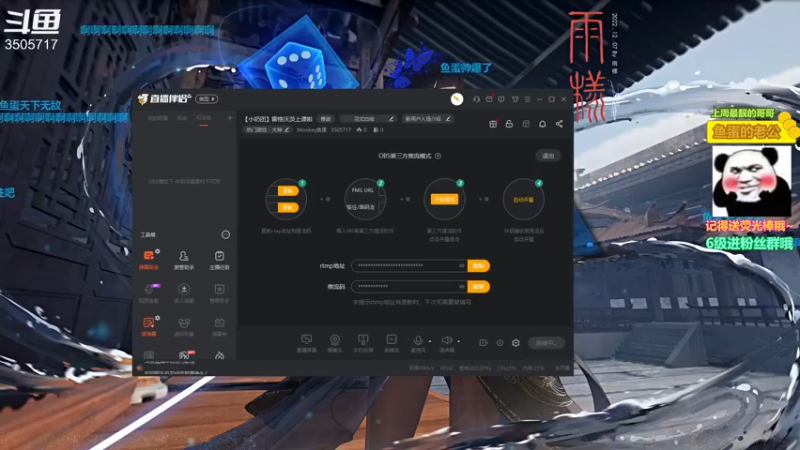This screenshot has width=800, height=450.
Task: Open customer service headset icon in title bar
Action: (476, 99)
